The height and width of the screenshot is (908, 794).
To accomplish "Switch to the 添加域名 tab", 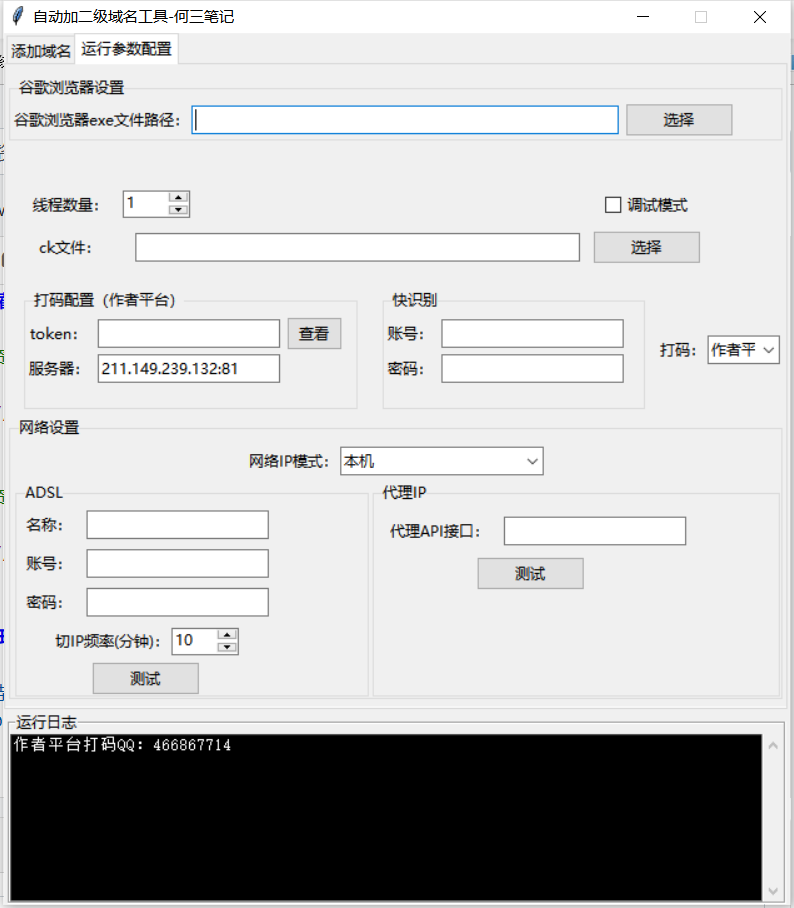I will [x=41, y=51].
